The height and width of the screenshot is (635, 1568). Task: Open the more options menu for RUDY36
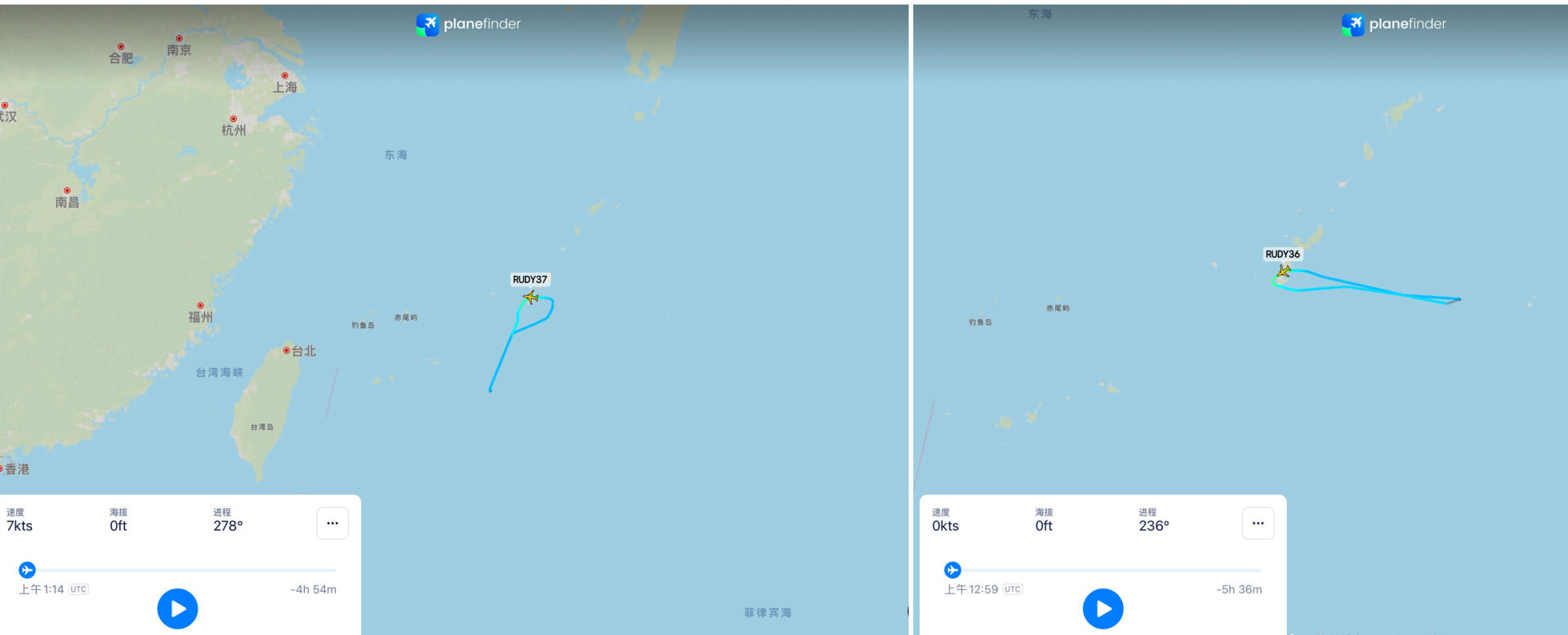1258,523
